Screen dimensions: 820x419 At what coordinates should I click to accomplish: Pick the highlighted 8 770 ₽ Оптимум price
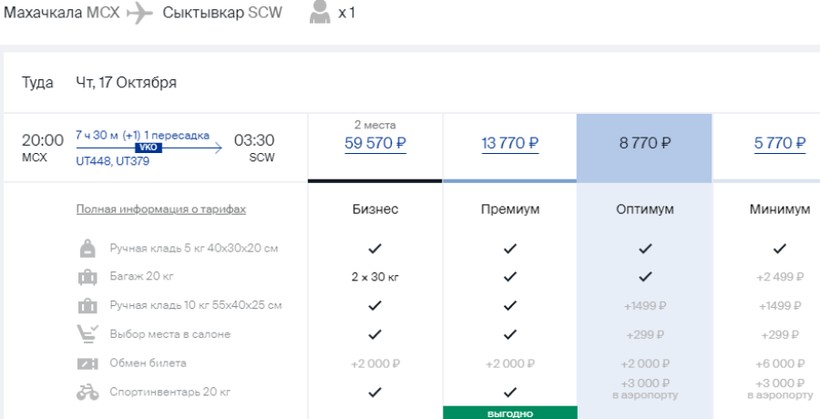point(645,143)
